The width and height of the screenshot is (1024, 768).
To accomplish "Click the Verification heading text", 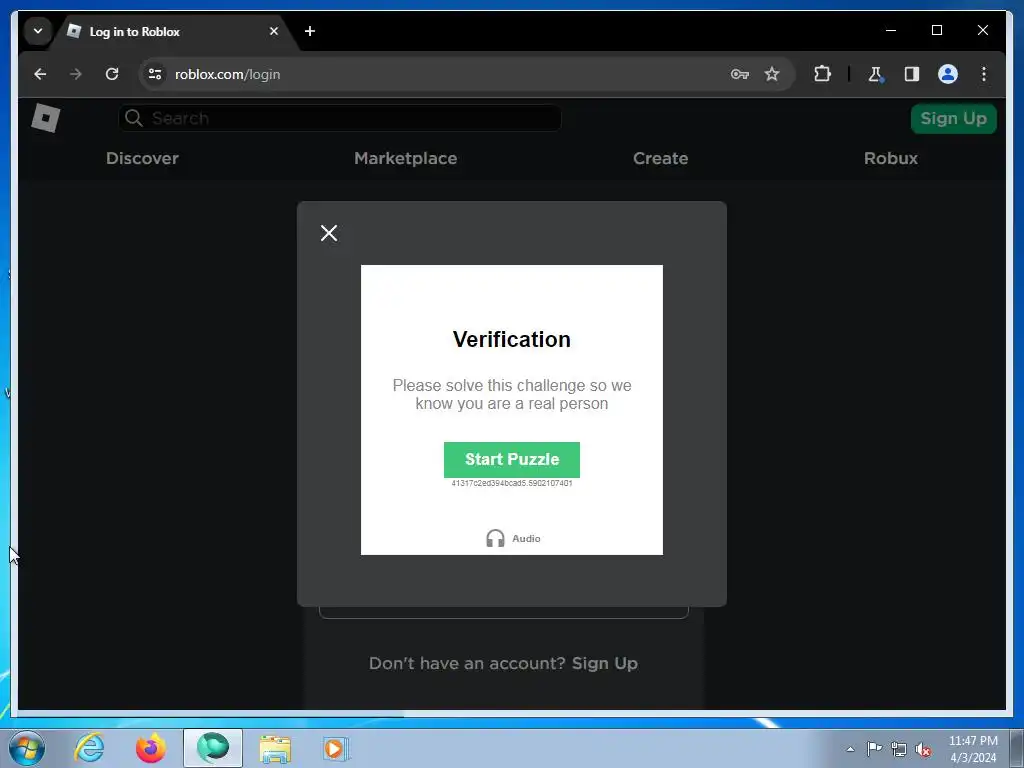I will tap(511, 340).
